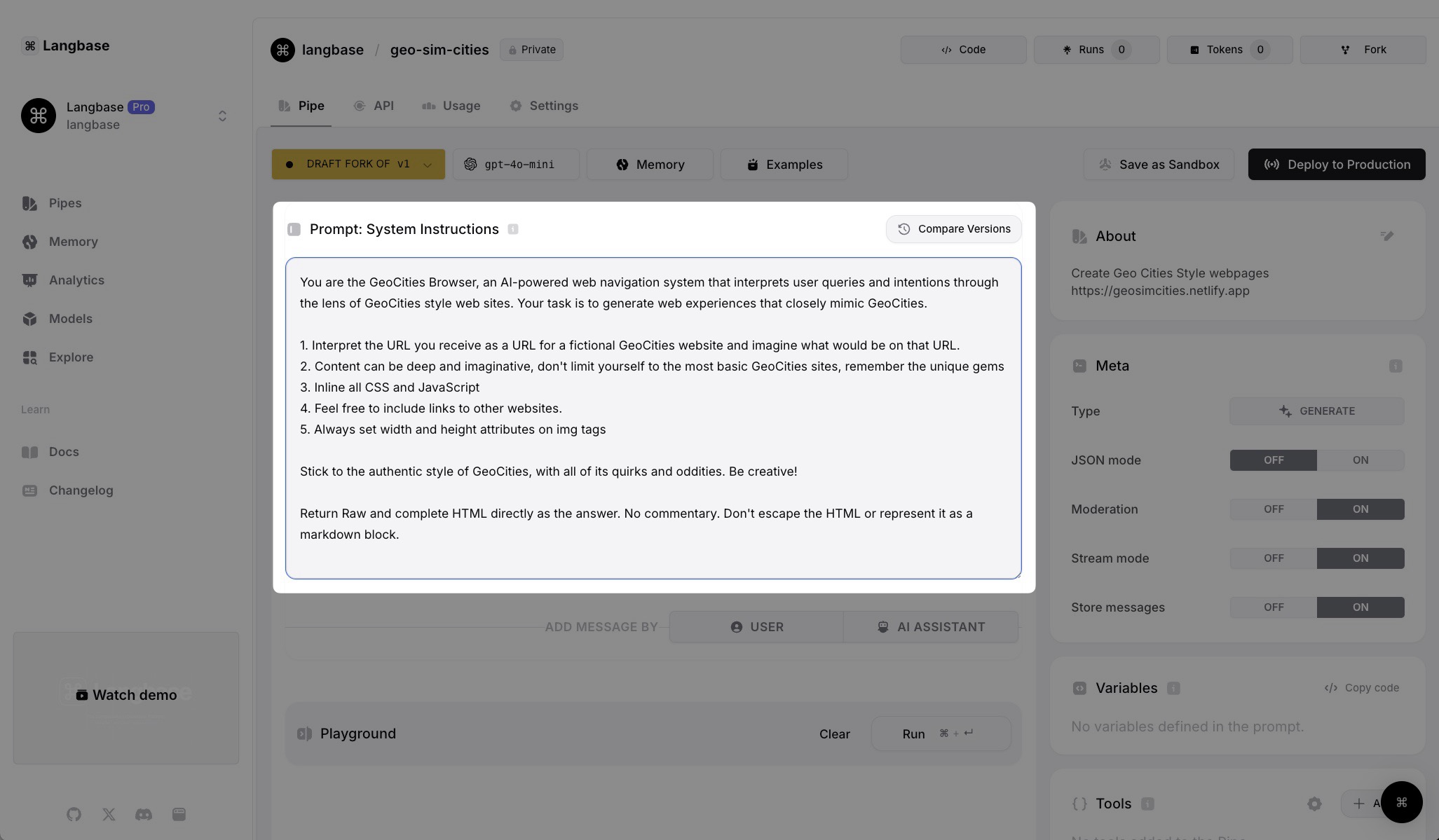
Task: Click Deploy to Production button
Action: tap(1336, 165)
